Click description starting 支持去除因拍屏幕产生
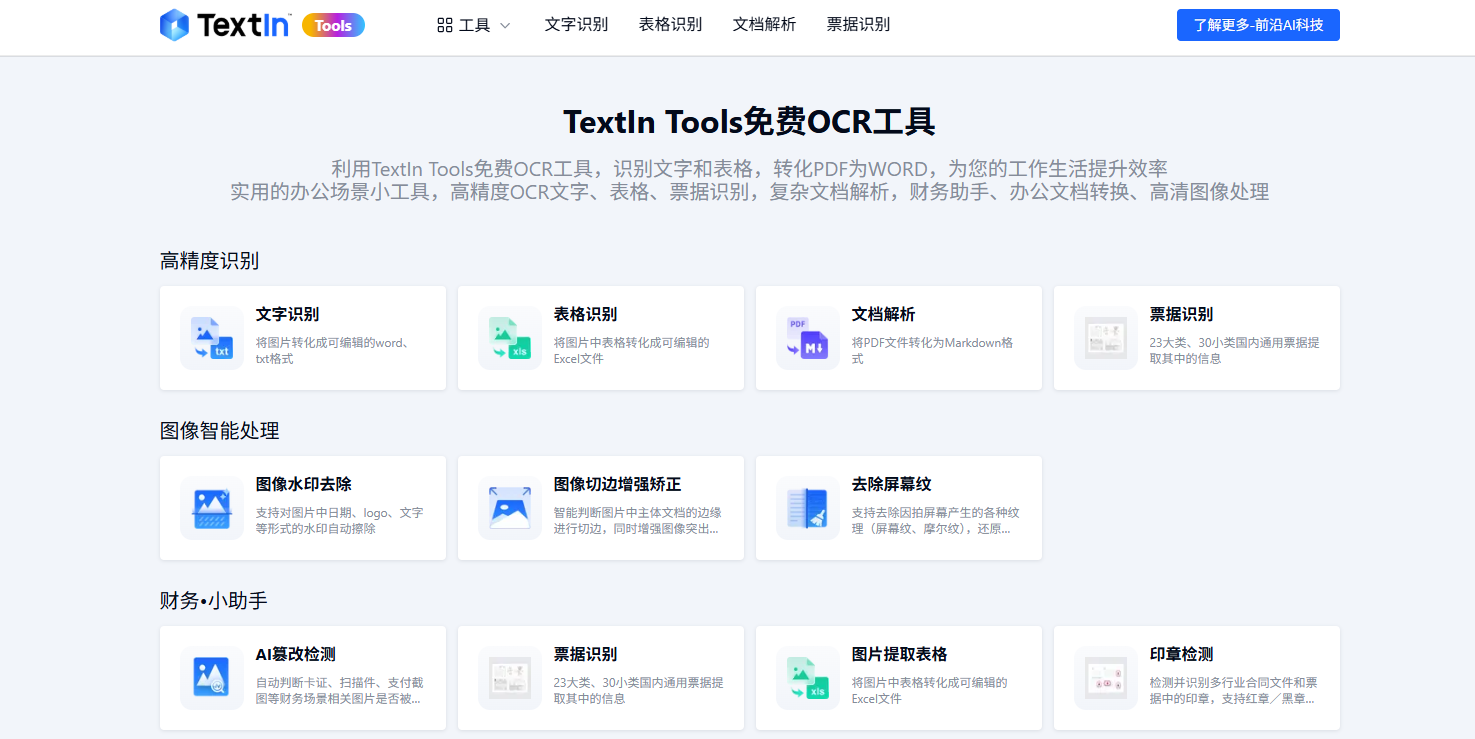 936,520
